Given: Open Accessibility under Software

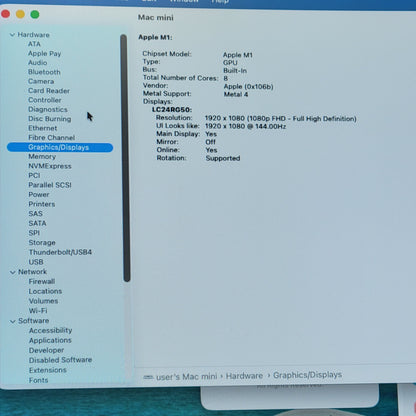Looking at the screenshot, I should (x=51, y=330).
